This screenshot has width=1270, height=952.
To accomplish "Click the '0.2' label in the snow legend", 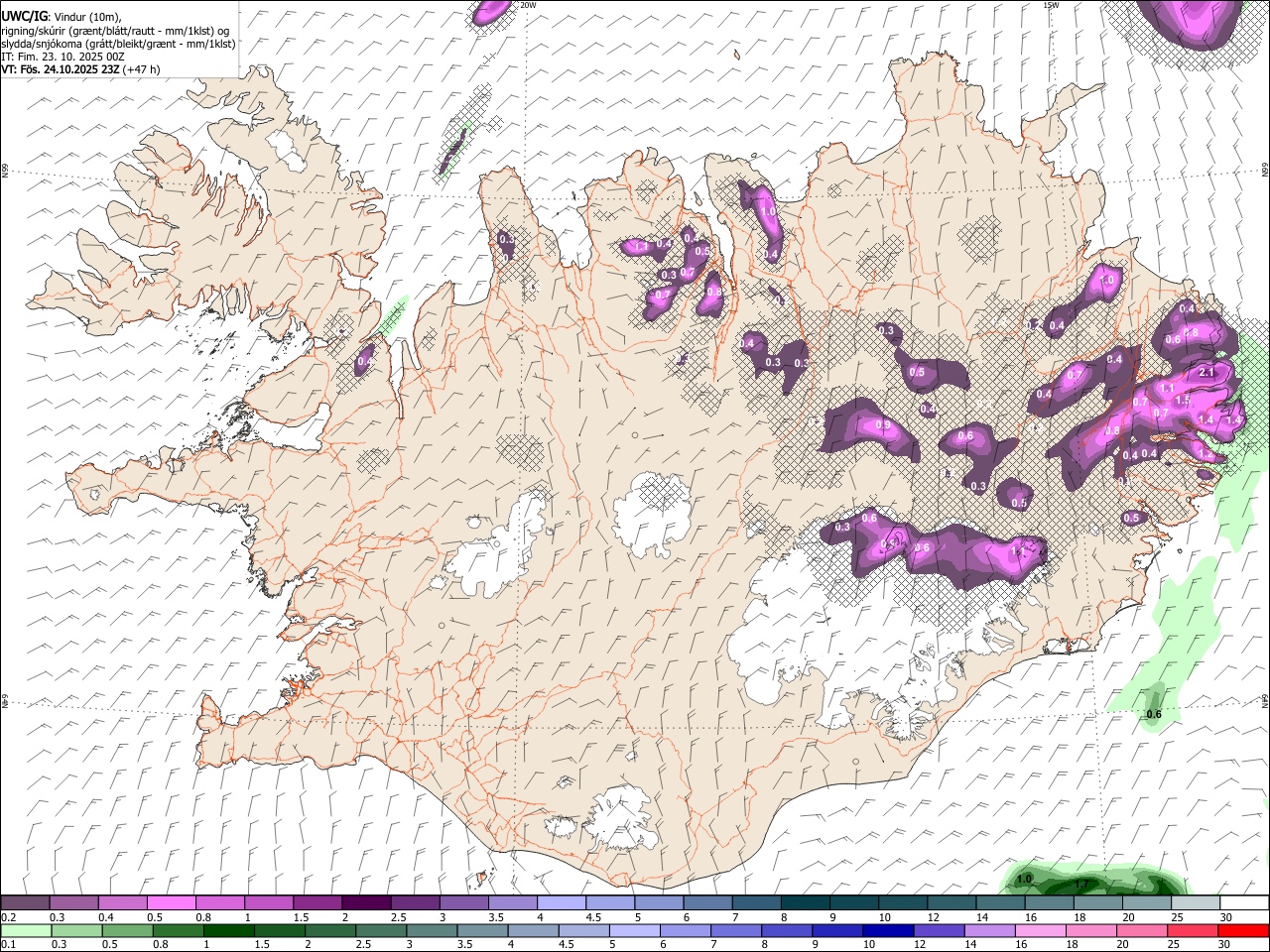I will [8, 917].
